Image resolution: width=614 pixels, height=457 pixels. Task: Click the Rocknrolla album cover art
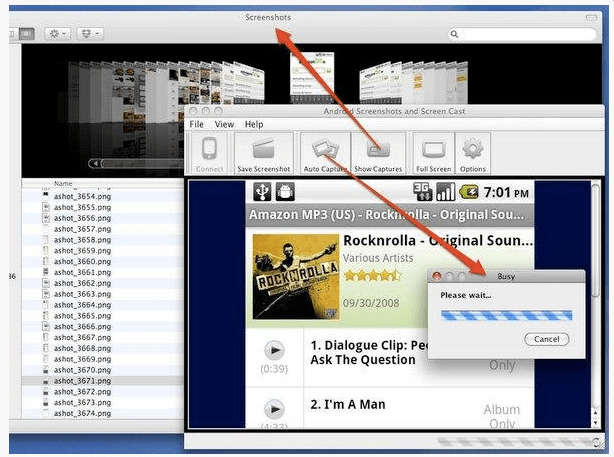click(x=296, y=277)
